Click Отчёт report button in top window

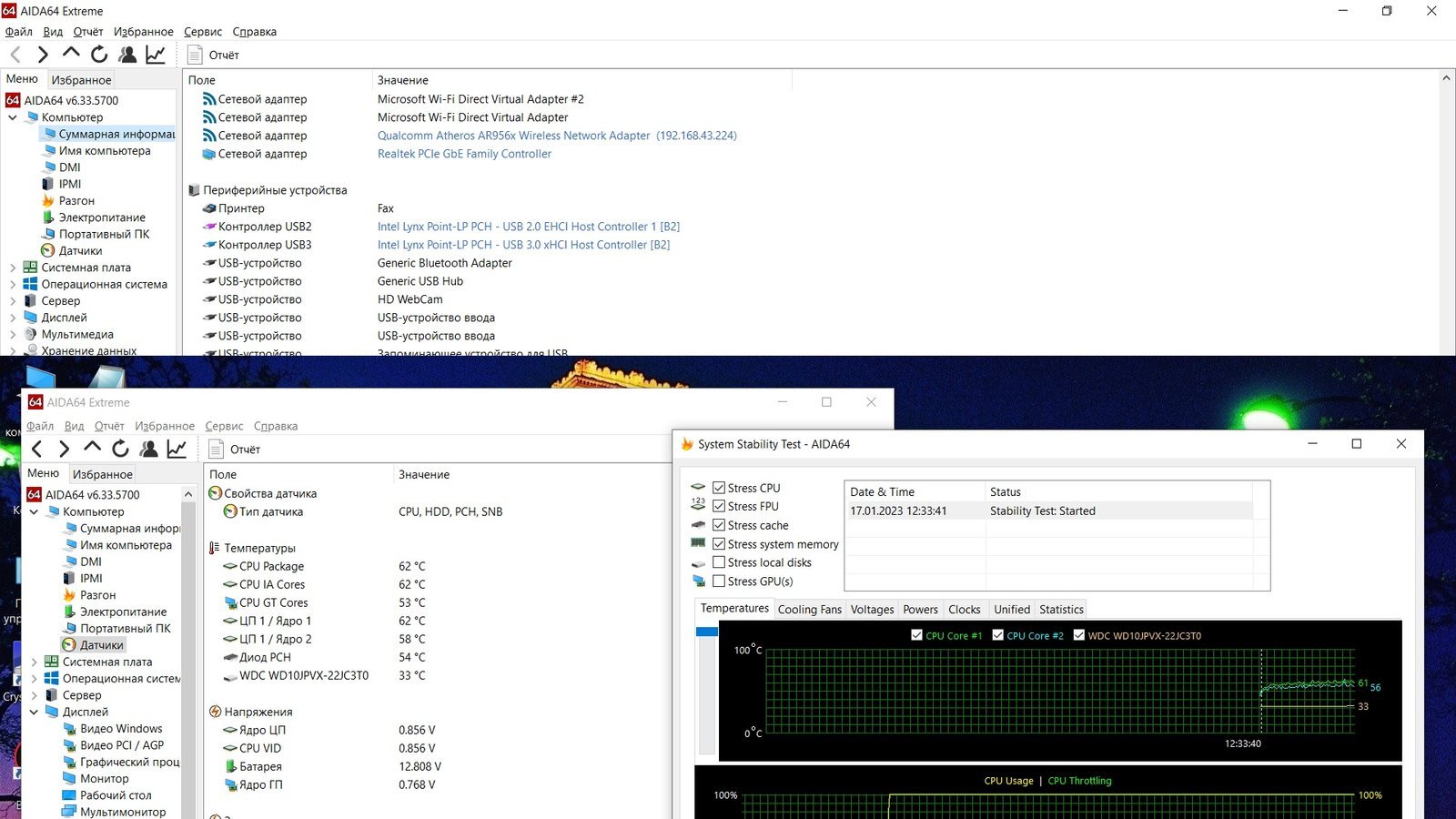(214, 55)
